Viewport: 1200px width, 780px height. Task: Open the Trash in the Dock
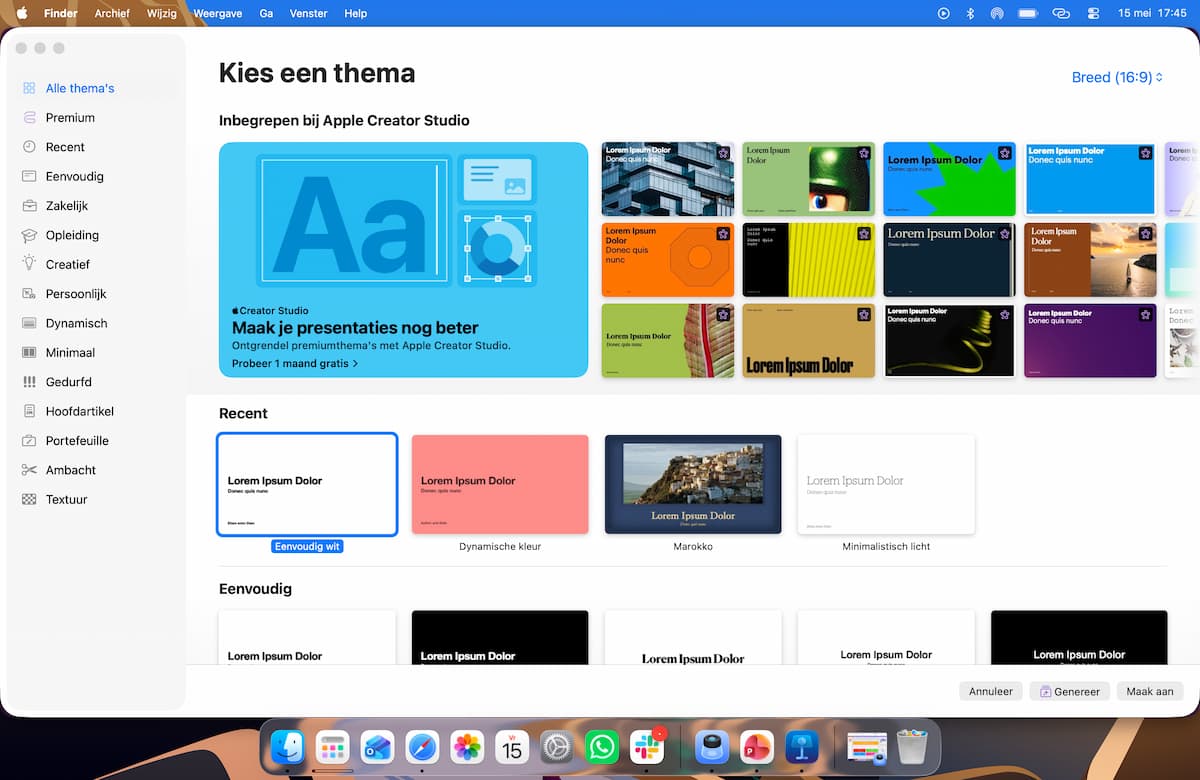point(912,747)
